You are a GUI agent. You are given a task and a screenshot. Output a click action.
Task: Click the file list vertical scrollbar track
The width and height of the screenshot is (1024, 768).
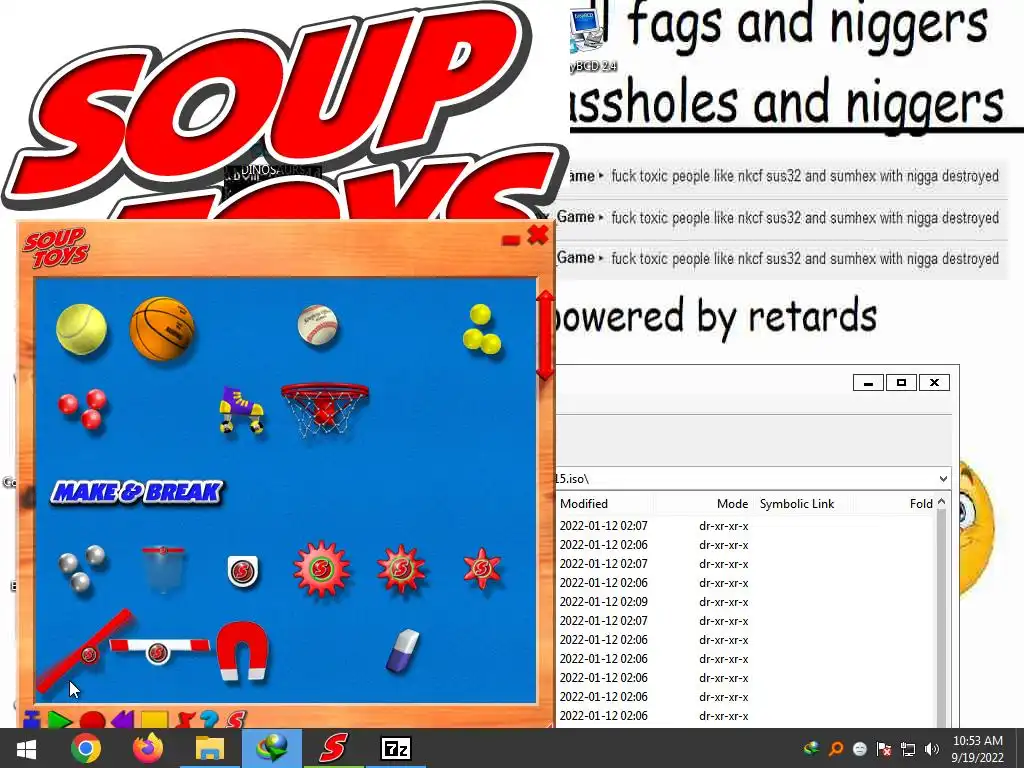[x=941, y=617]
